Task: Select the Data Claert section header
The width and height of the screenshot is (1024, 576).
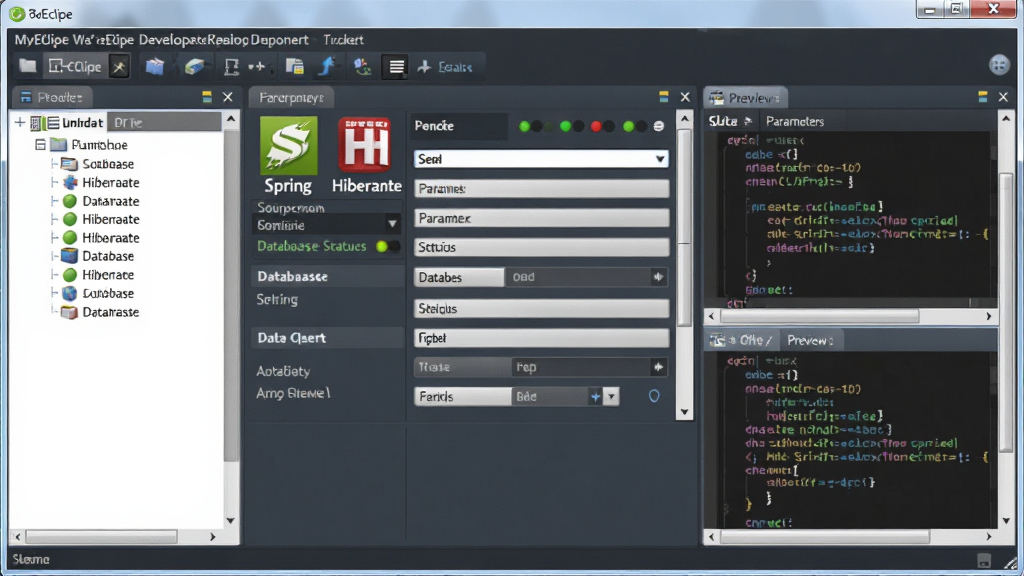Action: pyautogui.click(x=327, y=338)
